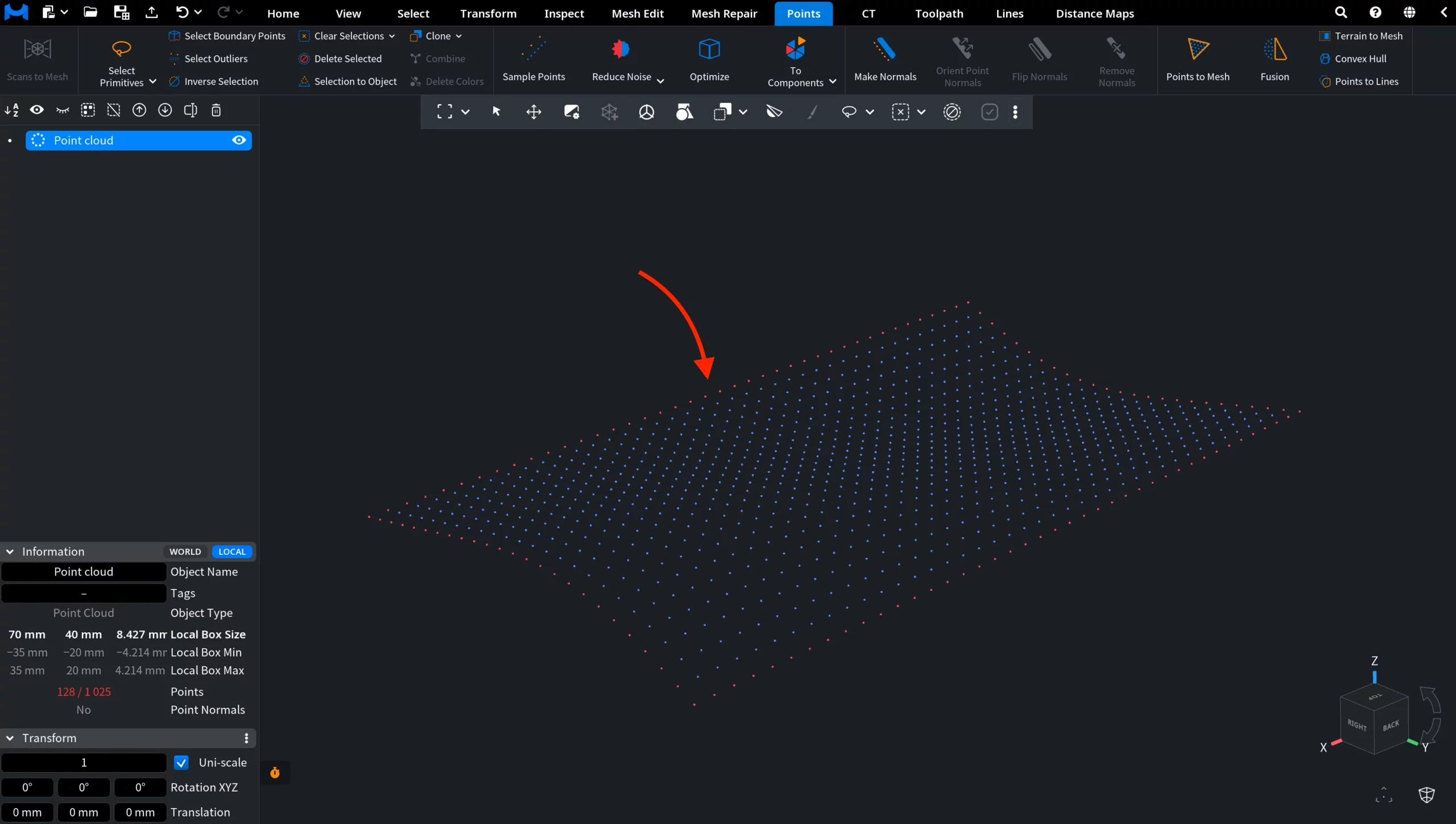Click the move object up icon in scene panel
This screenshot has height=824, width=1456.
point(139,110)
